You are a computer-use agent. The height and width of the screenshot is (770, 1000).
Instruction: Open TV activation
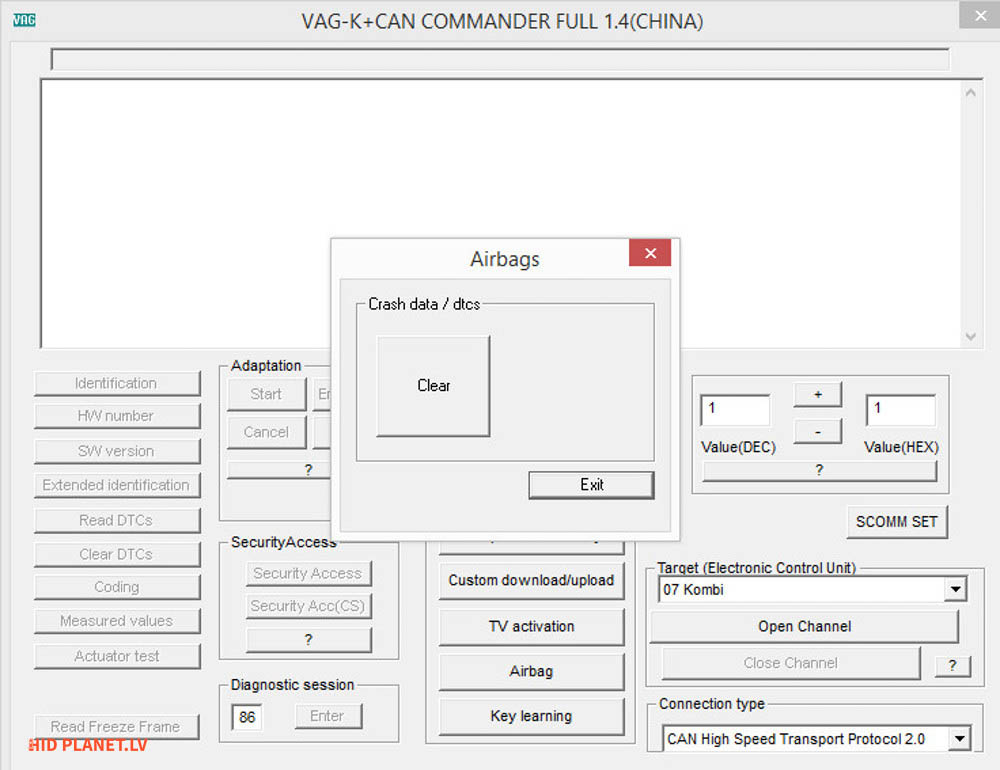pos(531,626)
